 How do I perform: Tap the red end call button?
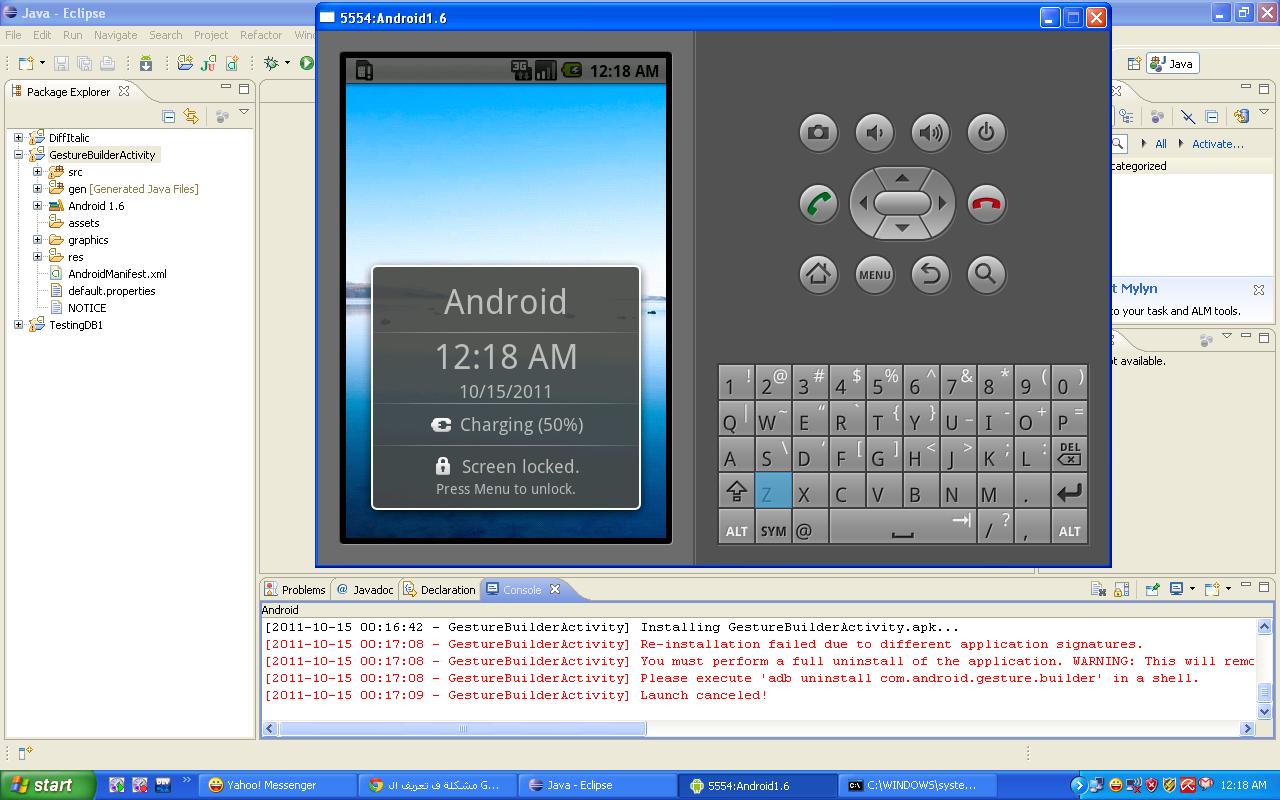pos(986,204)
